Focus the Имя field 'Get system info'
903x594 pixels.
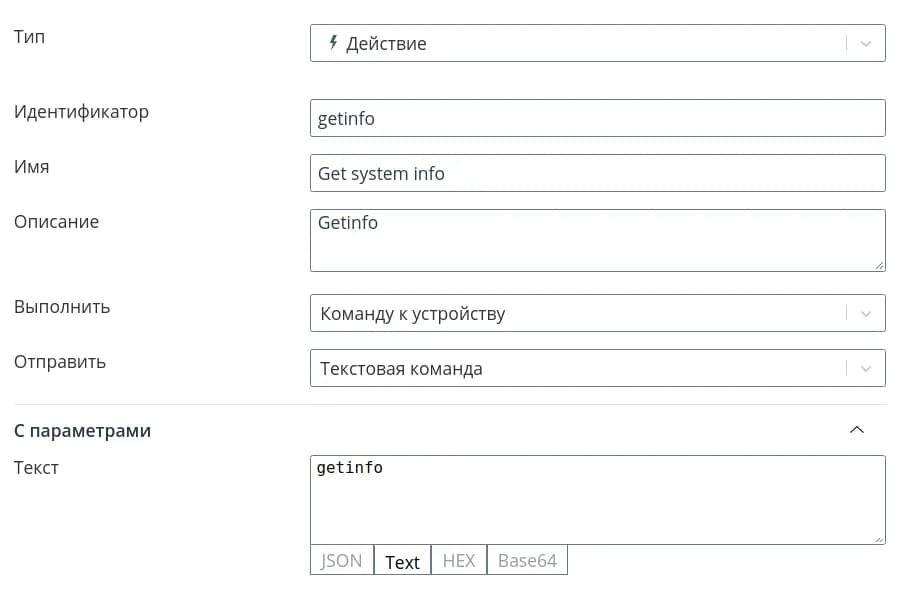tap(597, 173)
